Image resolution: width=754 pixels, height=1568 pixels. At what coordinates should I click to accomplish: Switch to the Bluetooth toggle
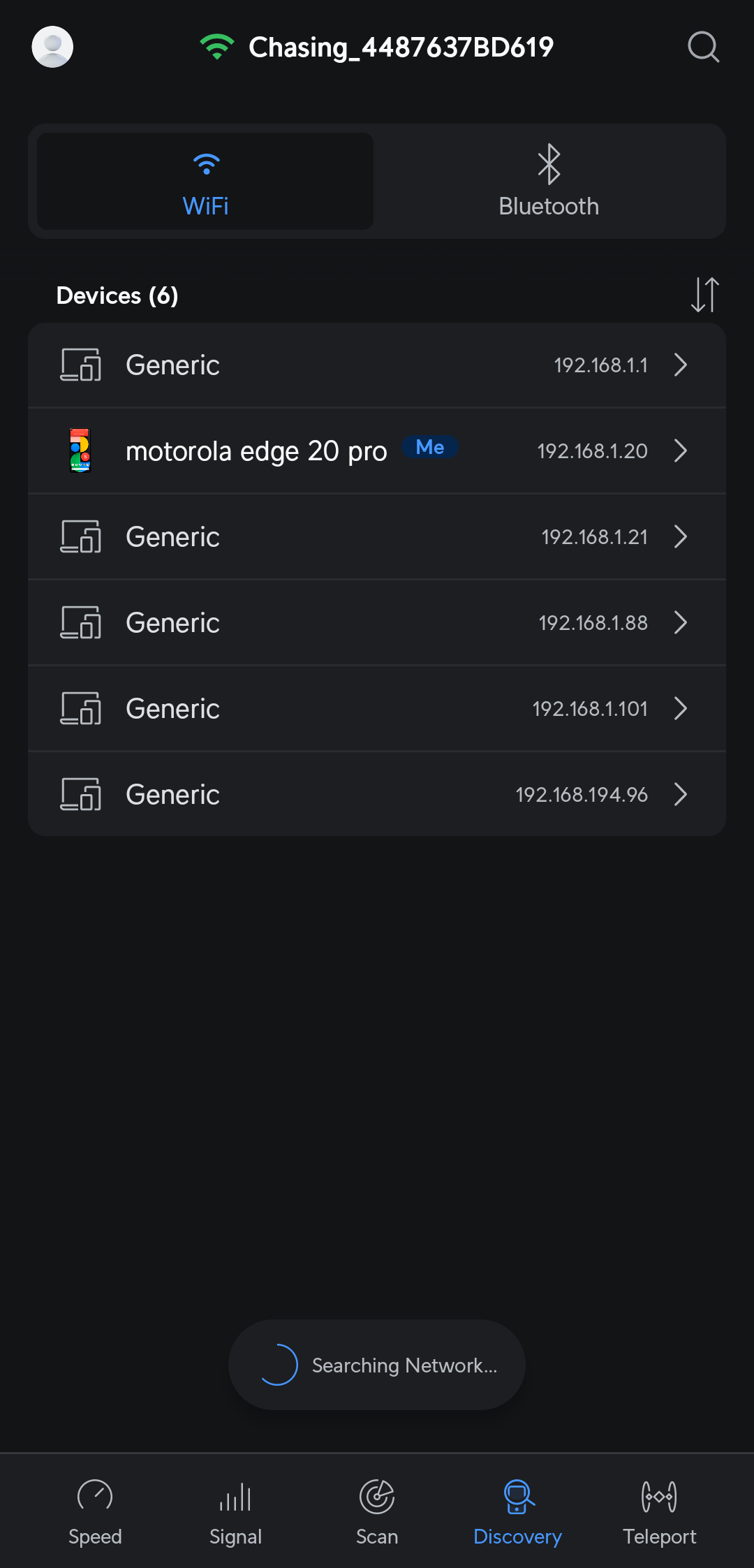coord(549,182)
